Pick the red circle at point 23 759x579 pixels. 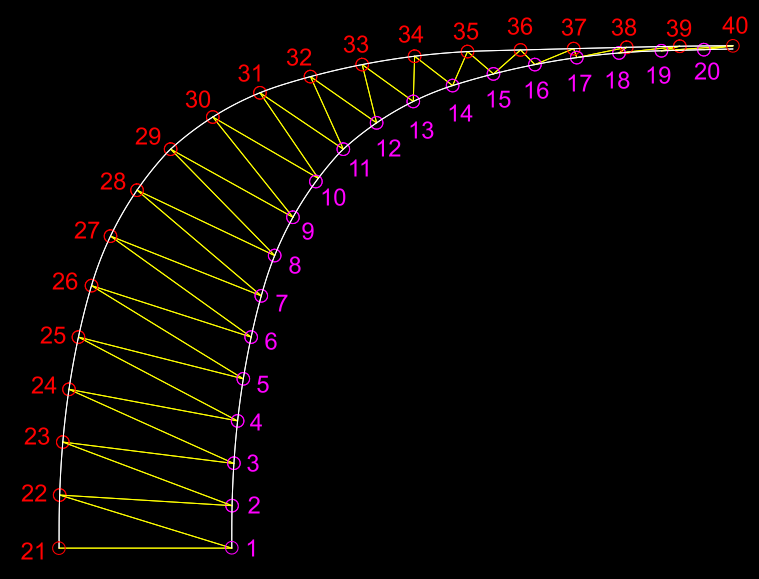(63, 442)
